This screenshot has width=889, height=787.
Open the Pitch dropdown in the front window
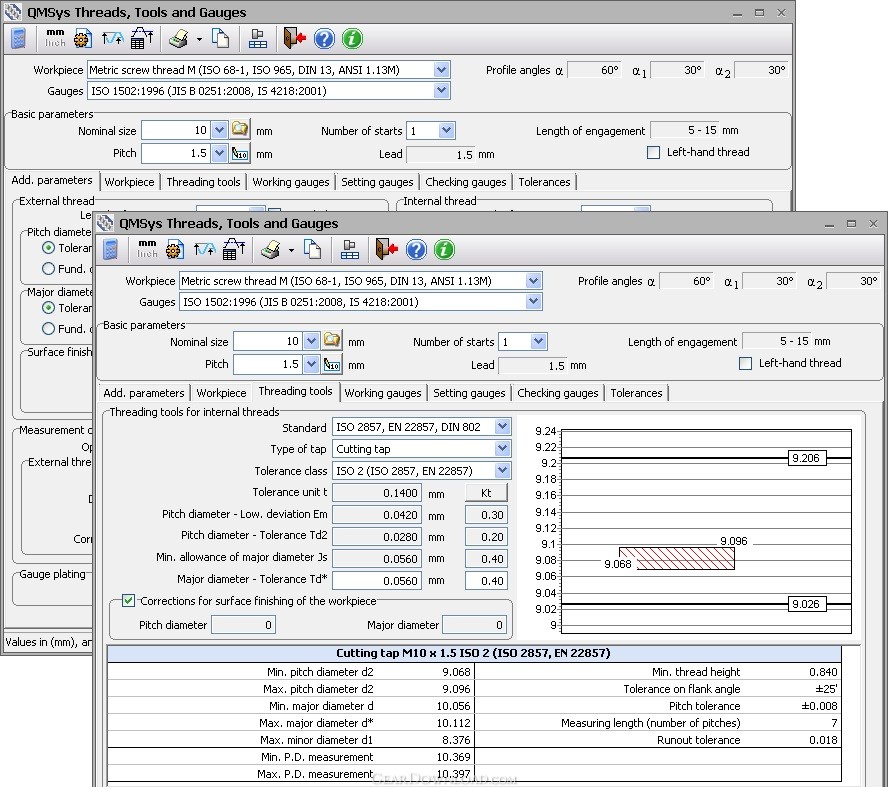[311, 364]
